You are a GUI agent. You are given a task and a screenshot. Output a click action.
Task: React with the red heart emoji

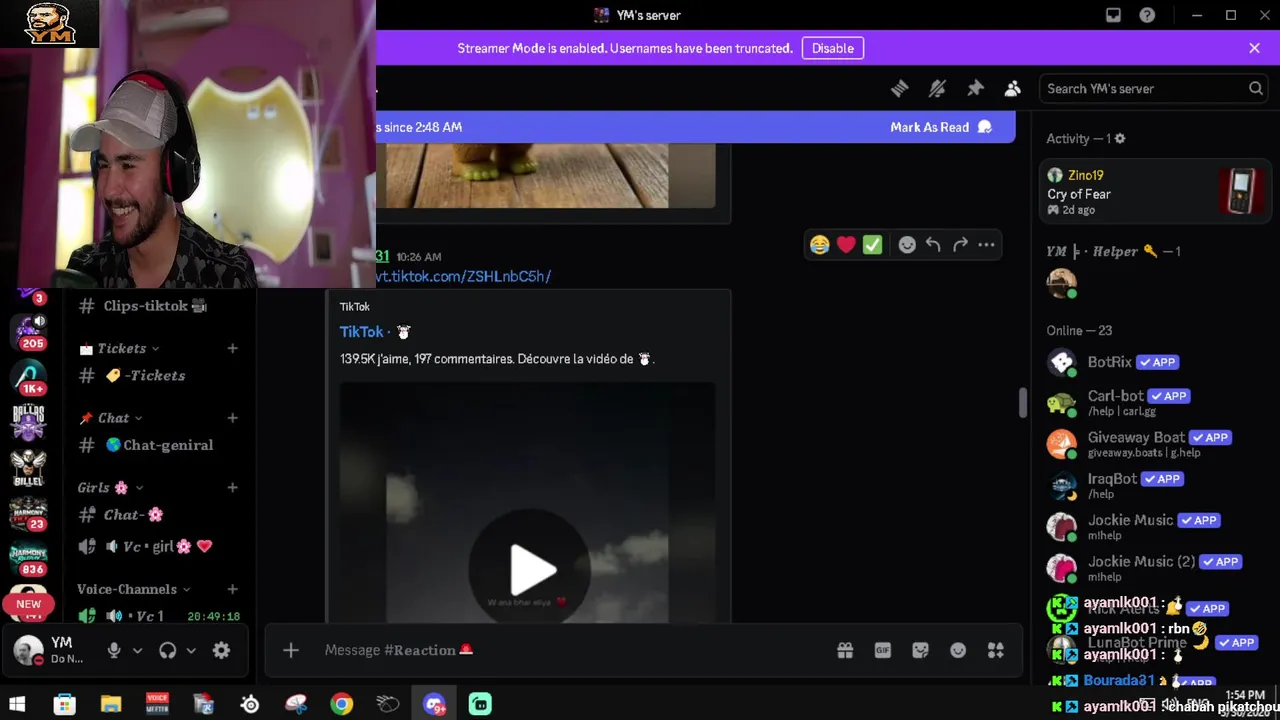tap(846, 245)
